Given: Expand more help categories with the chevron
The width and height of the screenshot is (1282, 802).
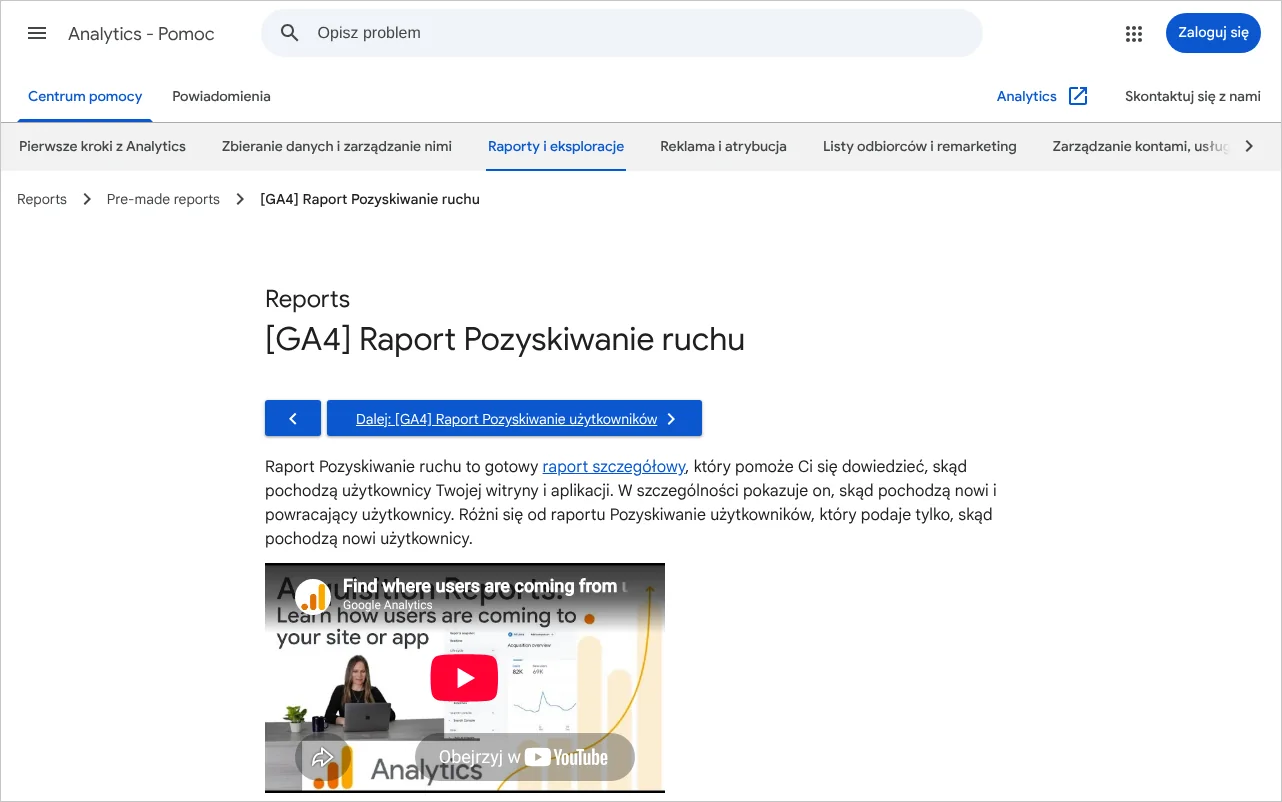Looking at the screenshot, I should pyautogui.click(x=1248, y=146).
